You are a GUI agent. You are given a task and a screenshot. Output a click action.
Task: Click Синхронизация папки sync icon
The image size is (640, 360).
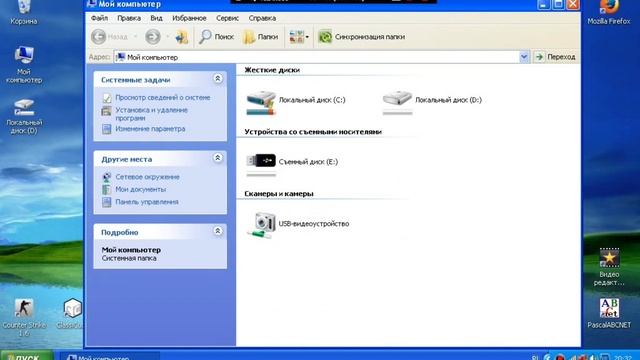325,37
